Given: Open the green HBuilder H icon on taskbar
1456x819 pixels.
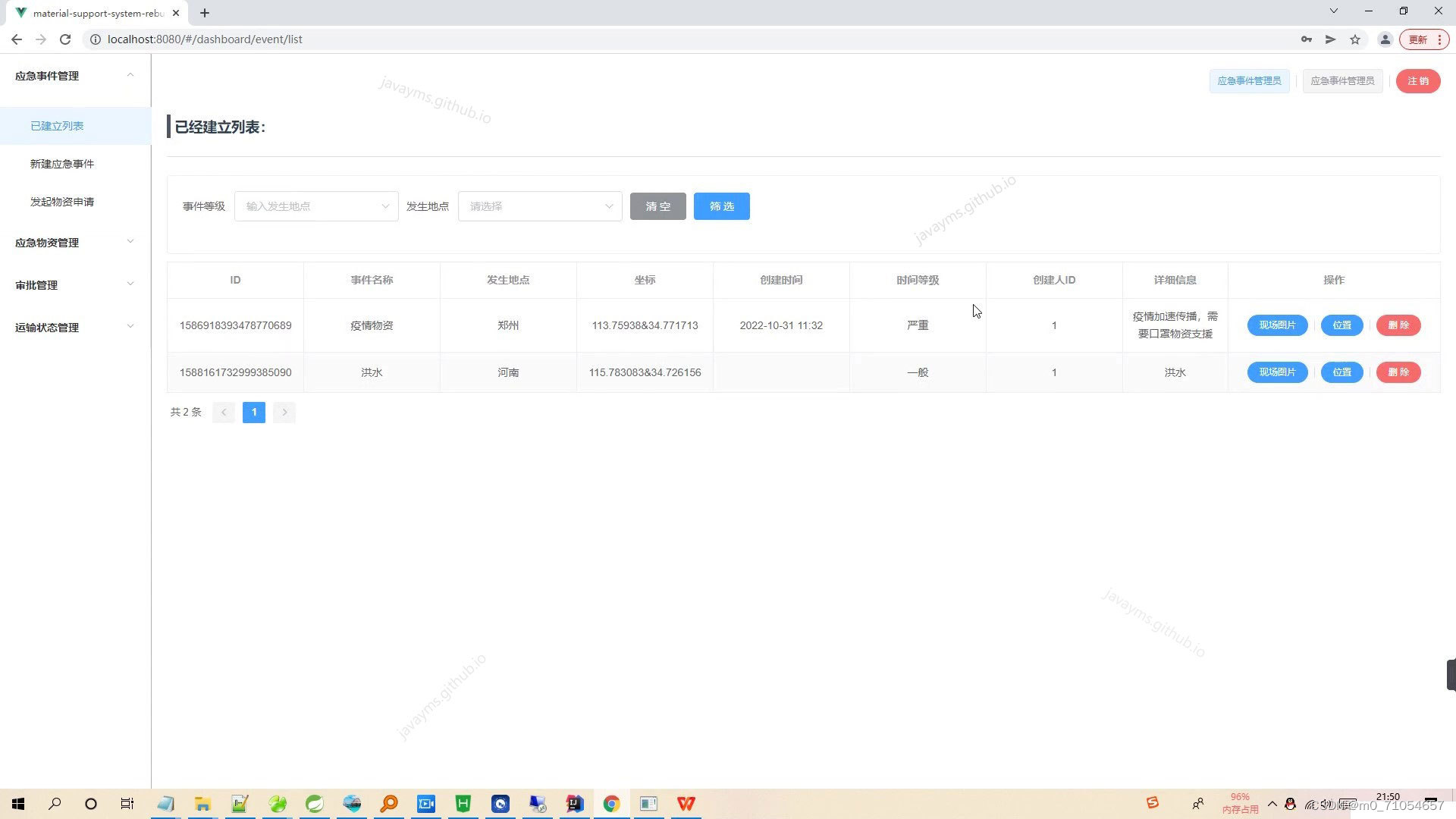Looking at the screenshot, I should pyautogui.click(x=463, y=804).
